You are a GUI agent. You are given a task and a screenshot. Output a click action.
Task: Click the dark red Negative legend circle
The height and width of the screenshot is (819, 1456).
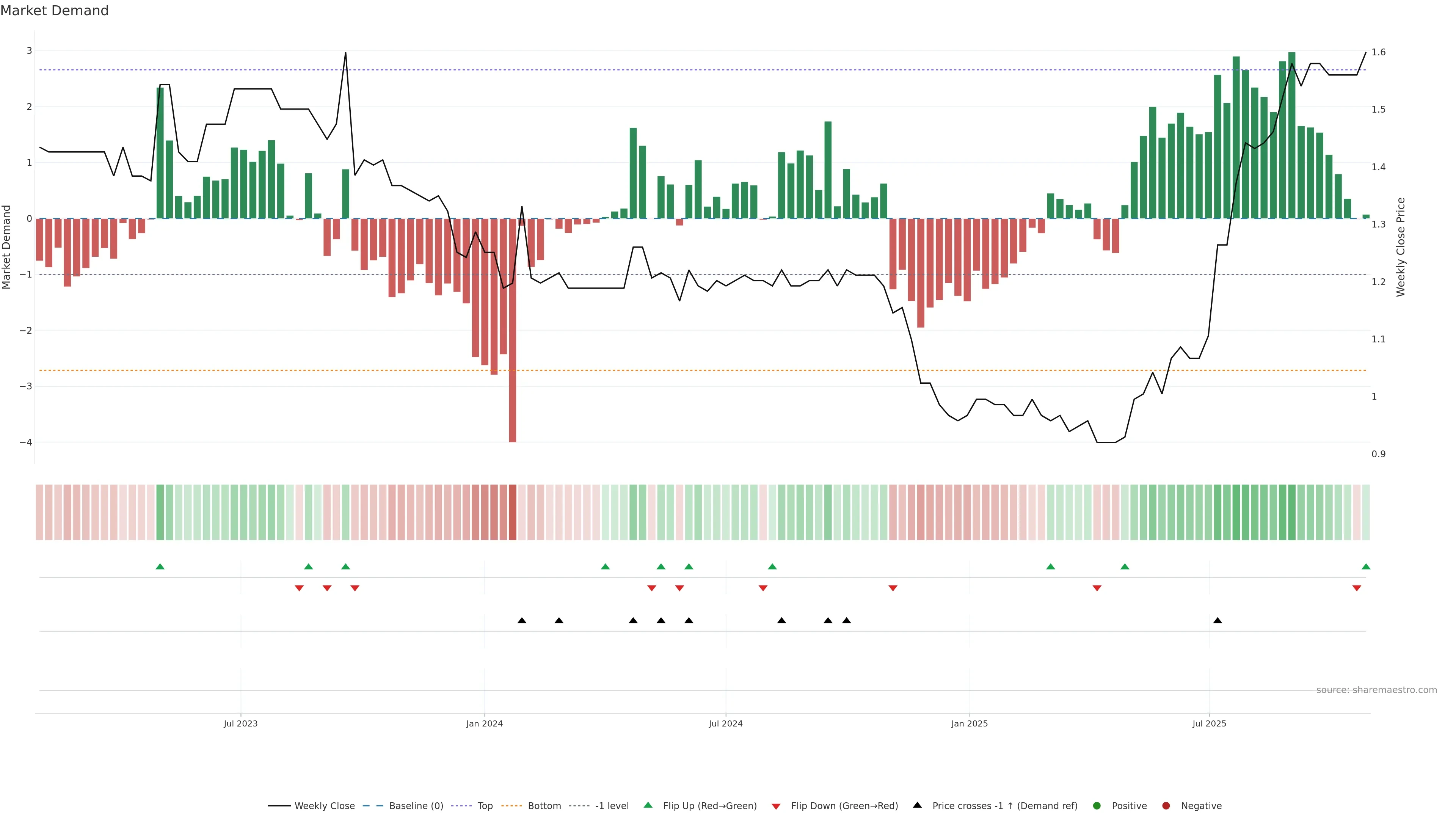(x=1166, y=806)
